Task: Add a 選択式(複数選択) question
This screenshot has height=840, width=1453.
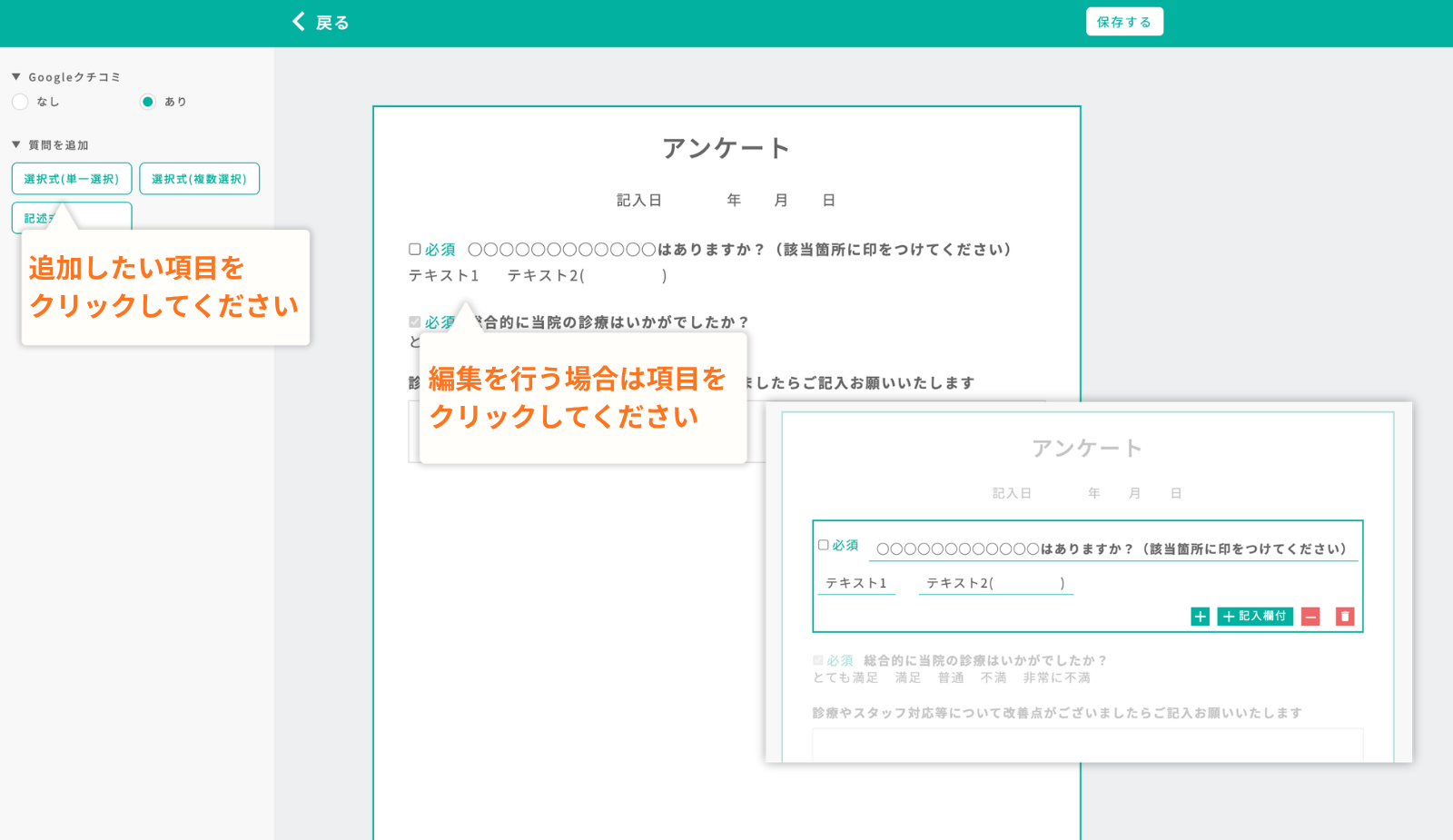Action: [200, 179]
